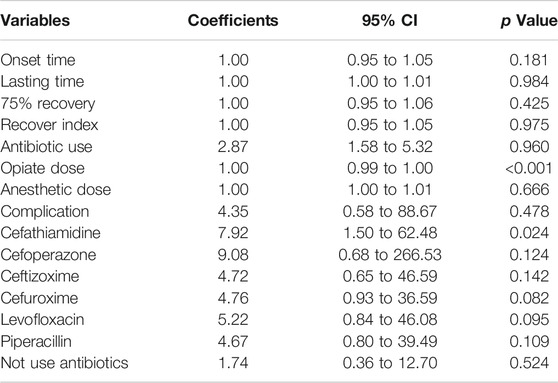Select the Ceftizoxime row label
558x383 pixels.
(x=40, y=276)
